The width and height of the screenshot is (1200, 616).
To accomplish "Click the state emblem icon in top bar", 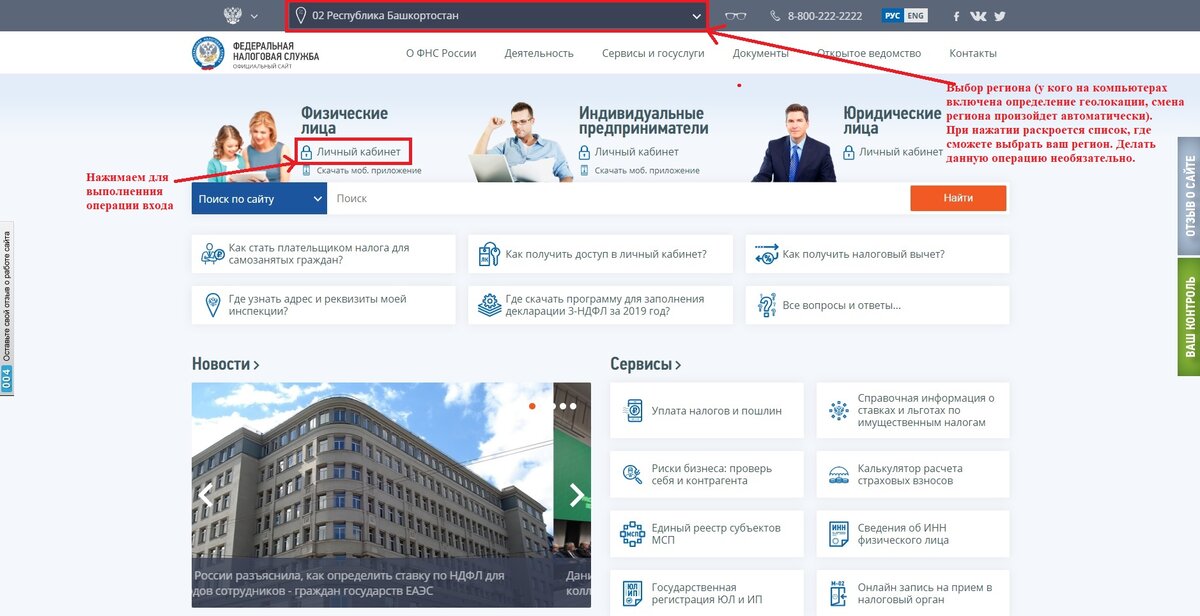I will tap(232, 16).
